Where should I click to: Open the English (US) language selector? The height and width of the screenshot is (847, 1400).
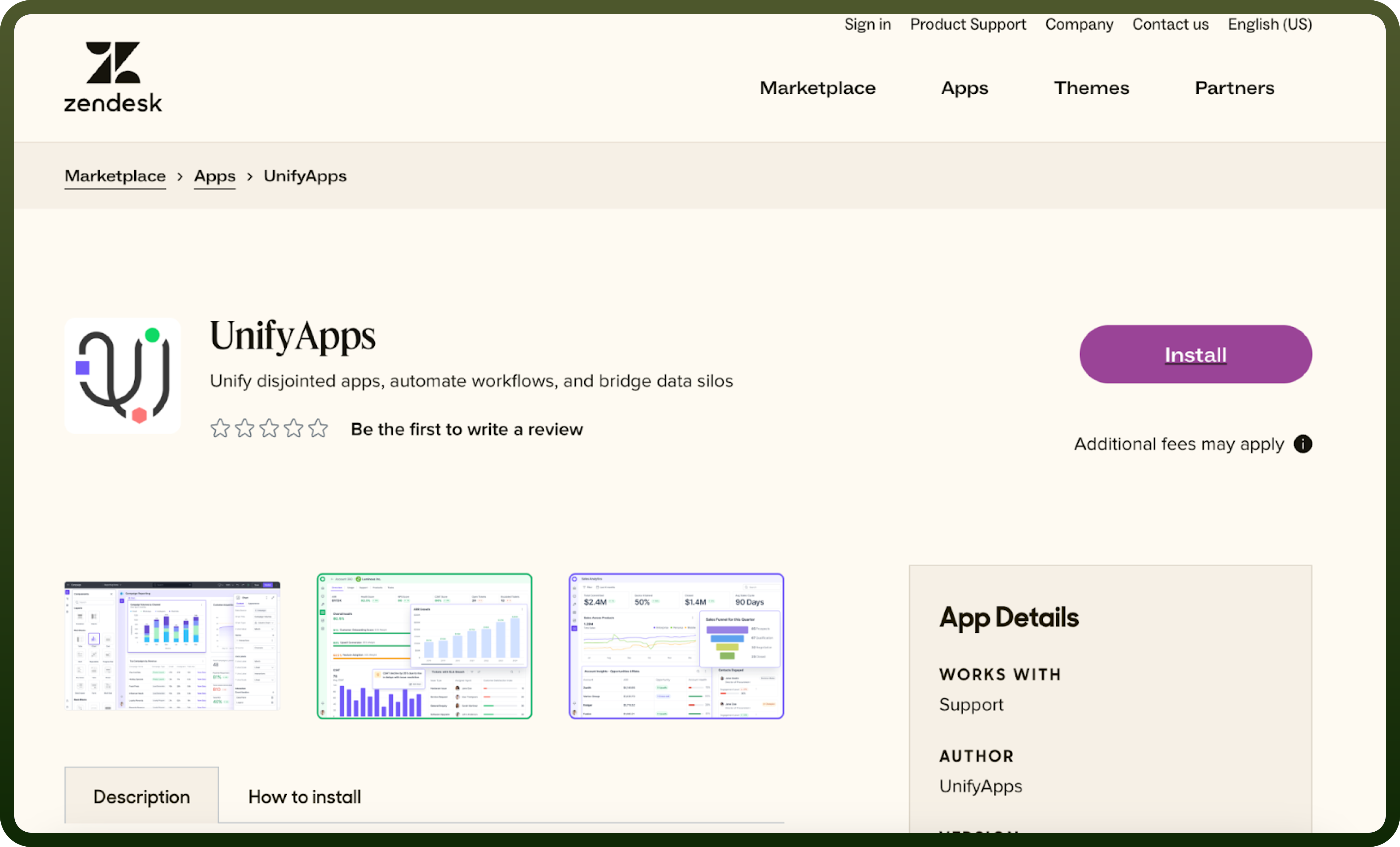(1269, 24)
